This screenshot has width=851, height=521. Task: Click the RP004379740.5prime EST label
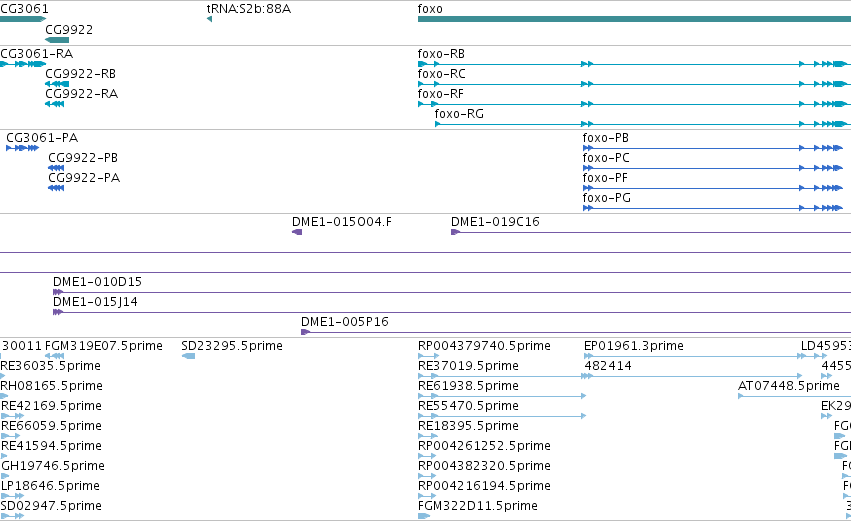484,346
